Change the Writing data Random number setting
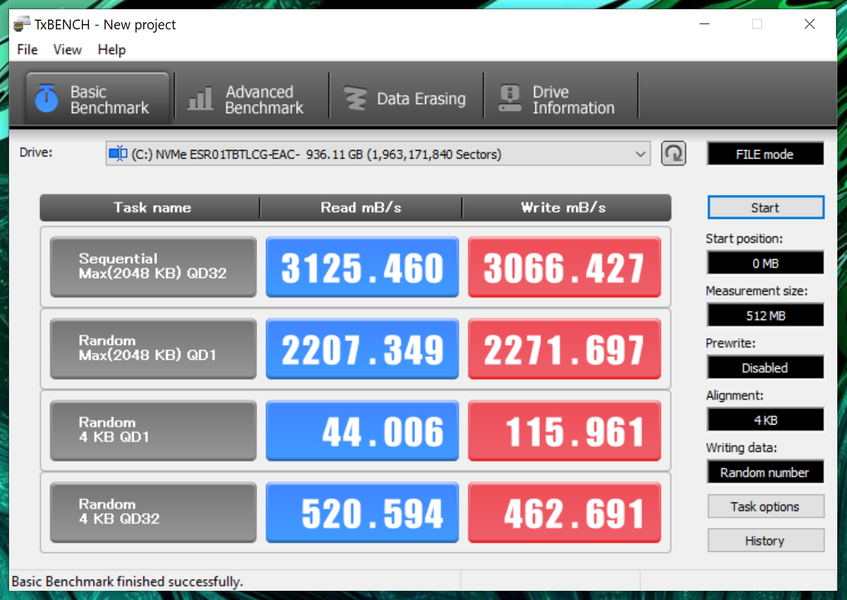The image size is (847, 600). click(x=765, y=473)
